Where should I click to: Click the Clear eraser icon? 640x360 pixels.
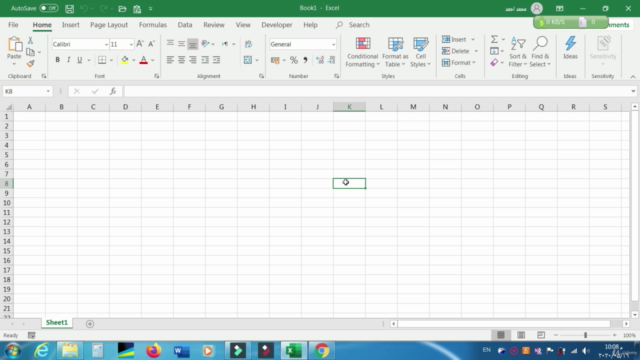pyautogui.click(x=494, y=62)
